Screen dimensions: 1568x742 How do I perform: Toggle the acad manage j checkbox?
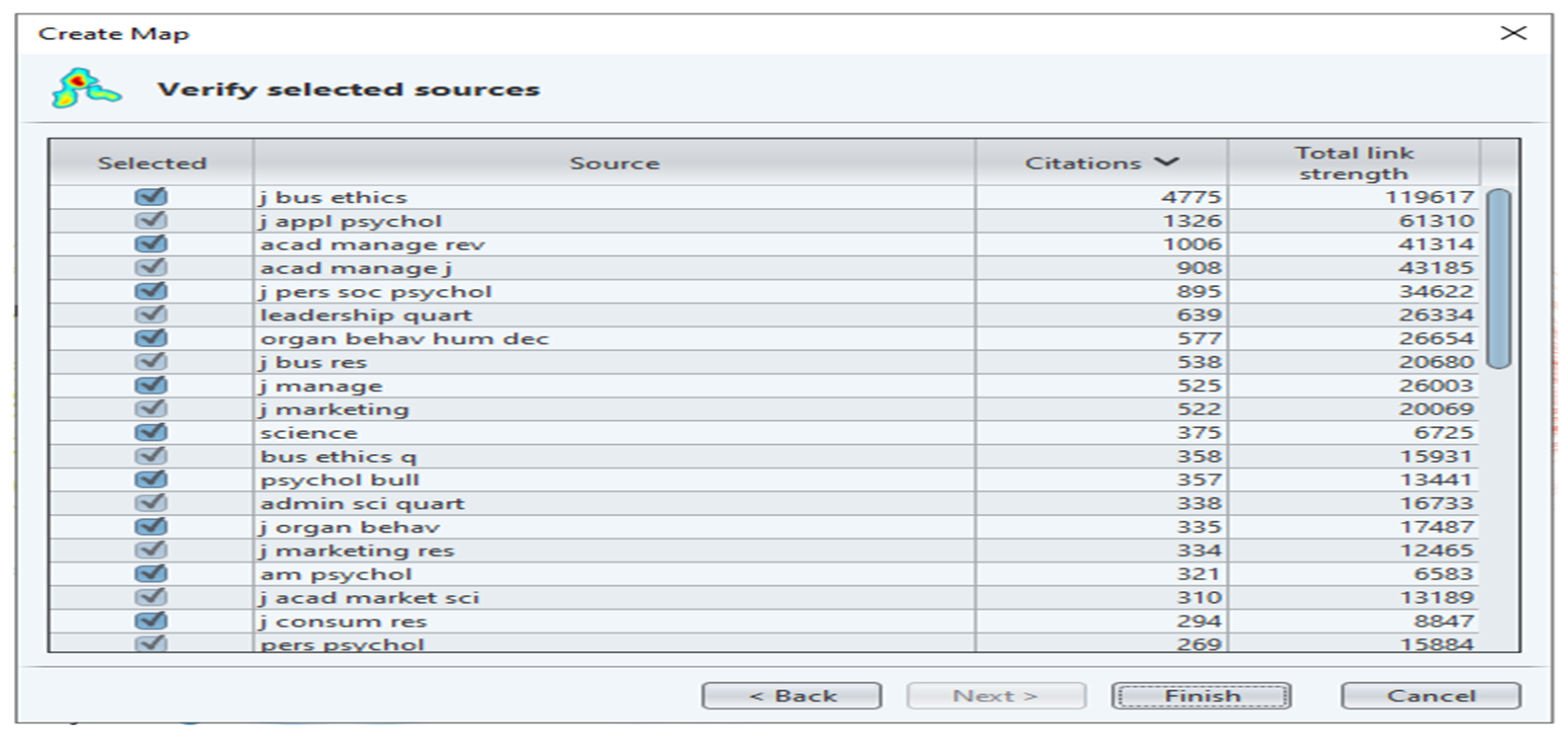(x=151, y=268)
